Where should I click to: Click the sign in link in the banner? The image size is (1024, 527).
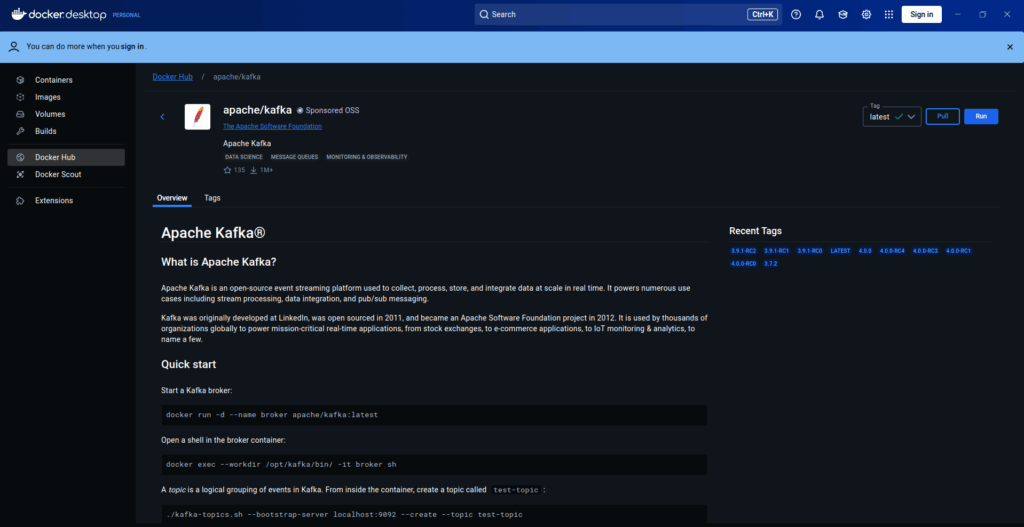132,46
